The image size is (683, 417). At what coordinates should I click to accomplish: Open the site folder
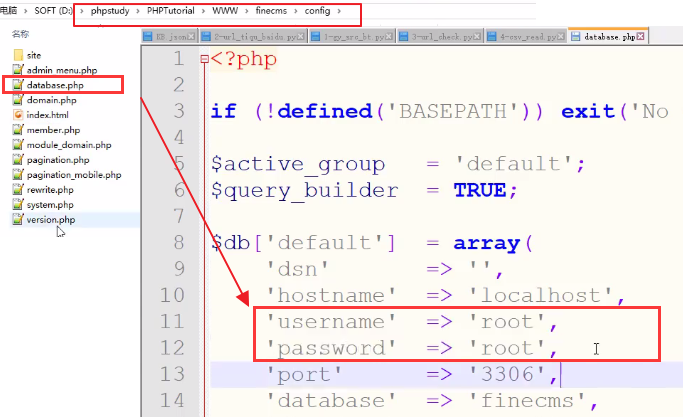34,56
